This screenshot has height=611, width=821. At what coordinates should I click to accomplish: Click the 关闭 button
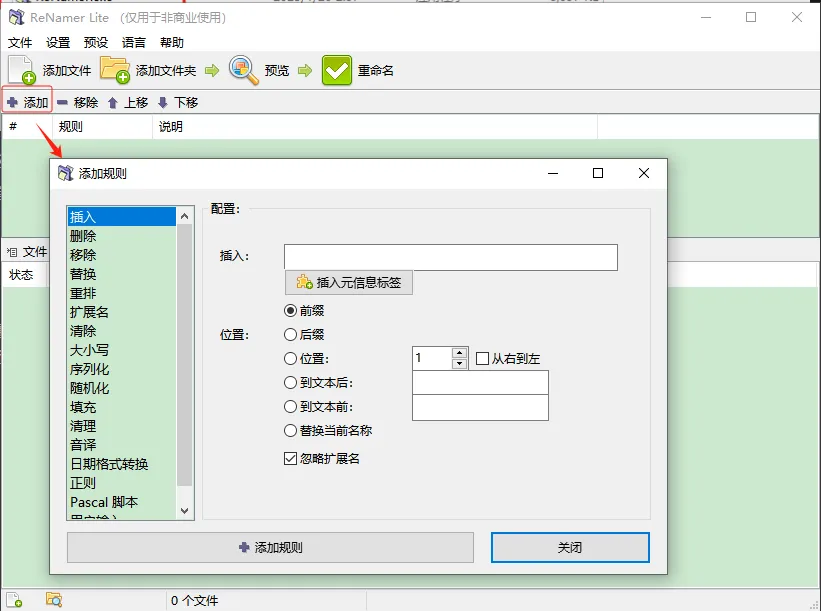tap(570, 548)
